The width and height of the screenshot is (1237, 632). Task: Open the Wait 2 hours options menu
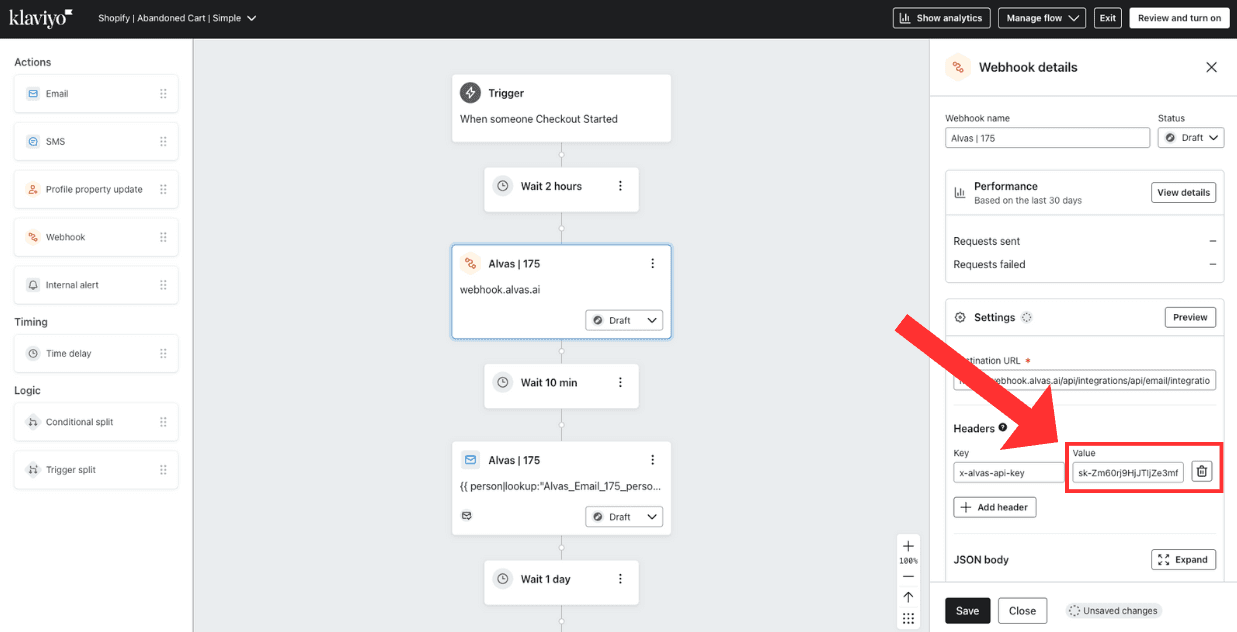[620, 186]
